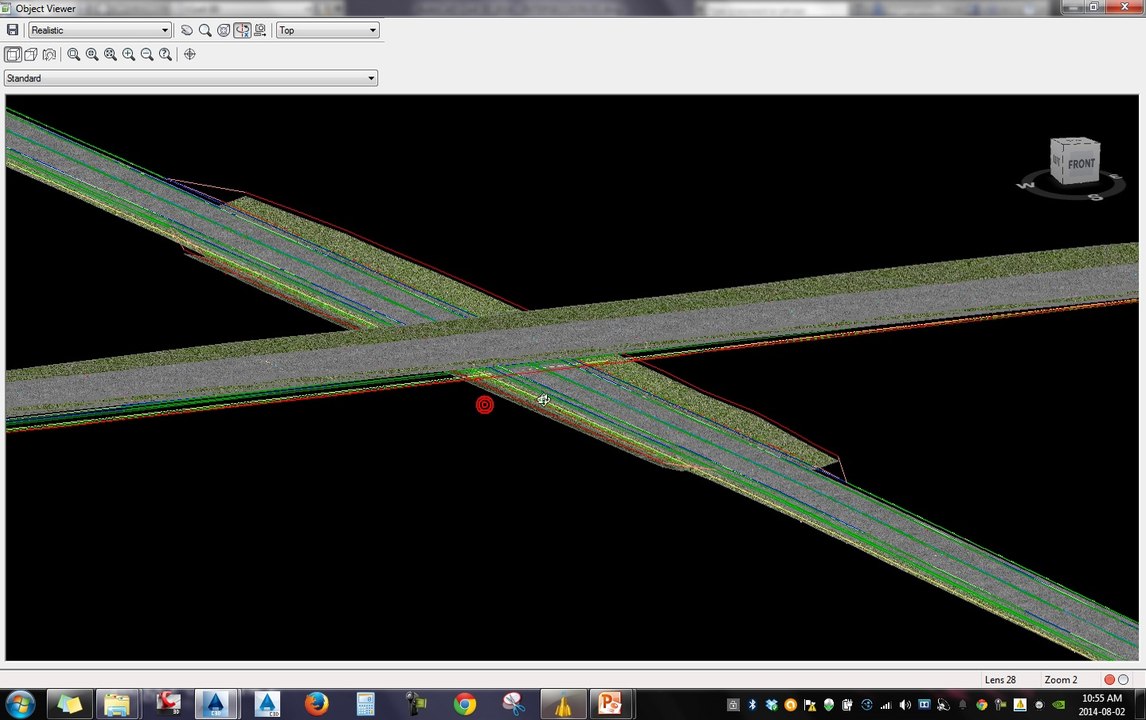Screen dimensions: 1146x720
Task: Click the Bluetooth tray icon
Action: tap(752, 705)
